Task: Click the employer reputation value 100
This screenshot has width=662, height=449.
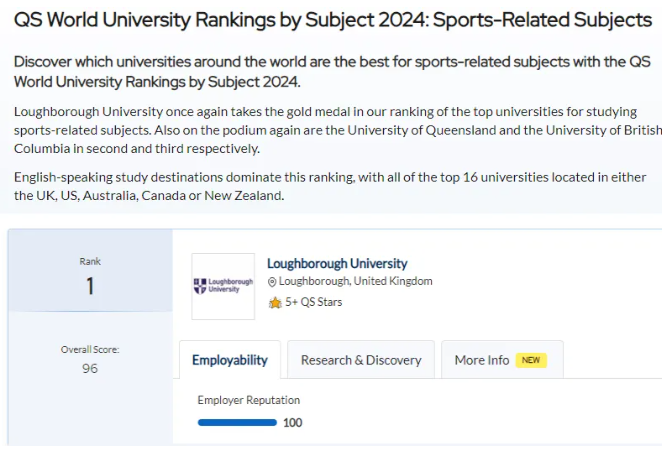Action: [x=293, y=423]
